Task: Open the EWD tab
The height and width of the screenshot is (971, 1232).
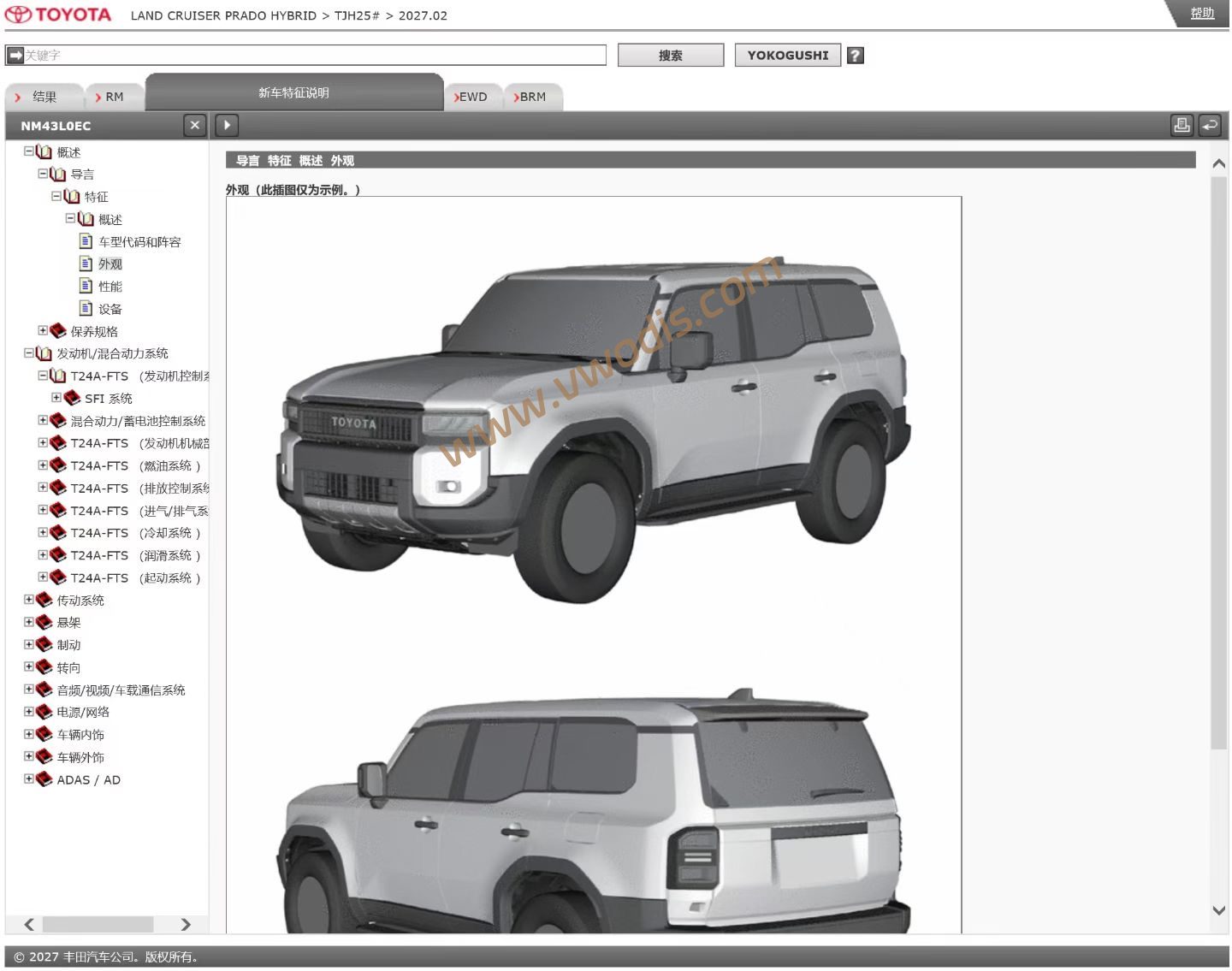Action: [x=472, y=97]
